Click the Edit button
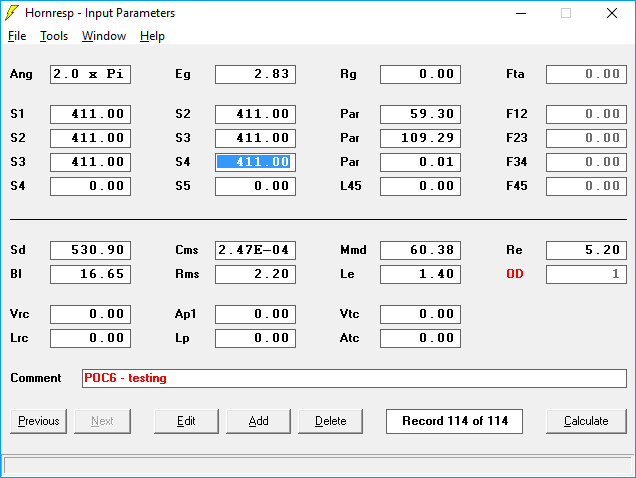Image resolution: width=636 pixels, height=478 pixels. click(186, 421)
